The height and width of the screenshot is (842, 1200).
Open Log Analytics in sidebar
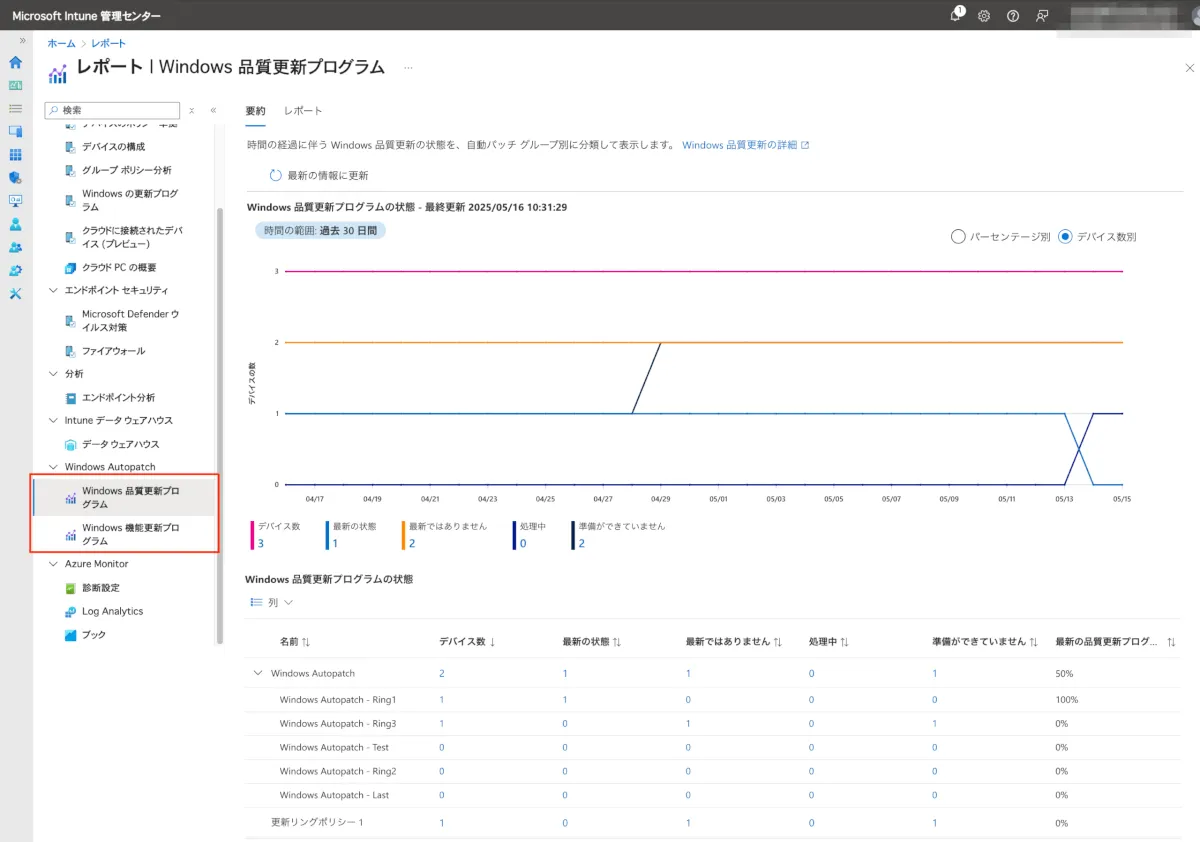[112, 611]
